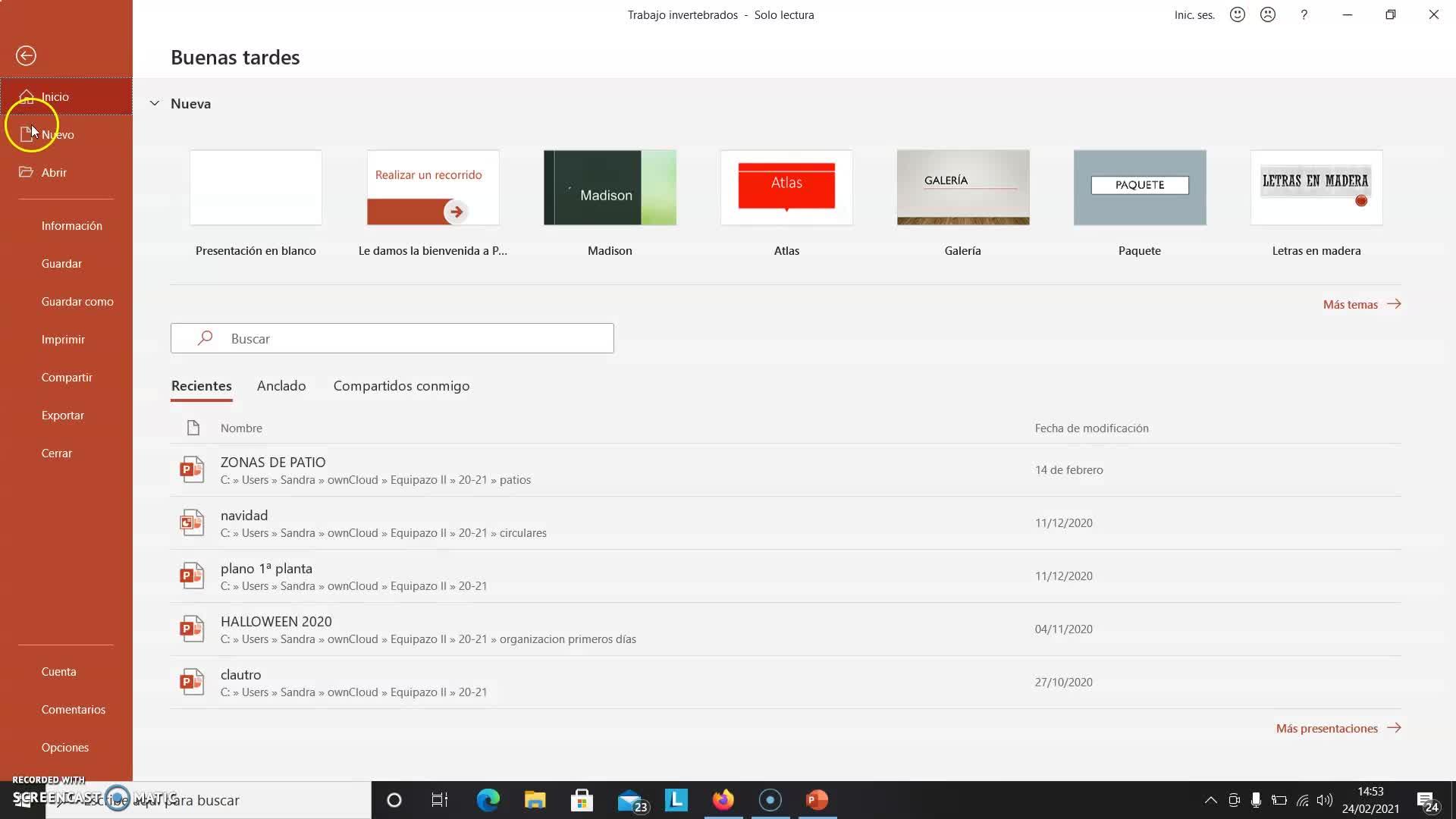Open the Compartidos conmigo tab
The width and height of the screenshot is (1456, 819).
(401, 385)
